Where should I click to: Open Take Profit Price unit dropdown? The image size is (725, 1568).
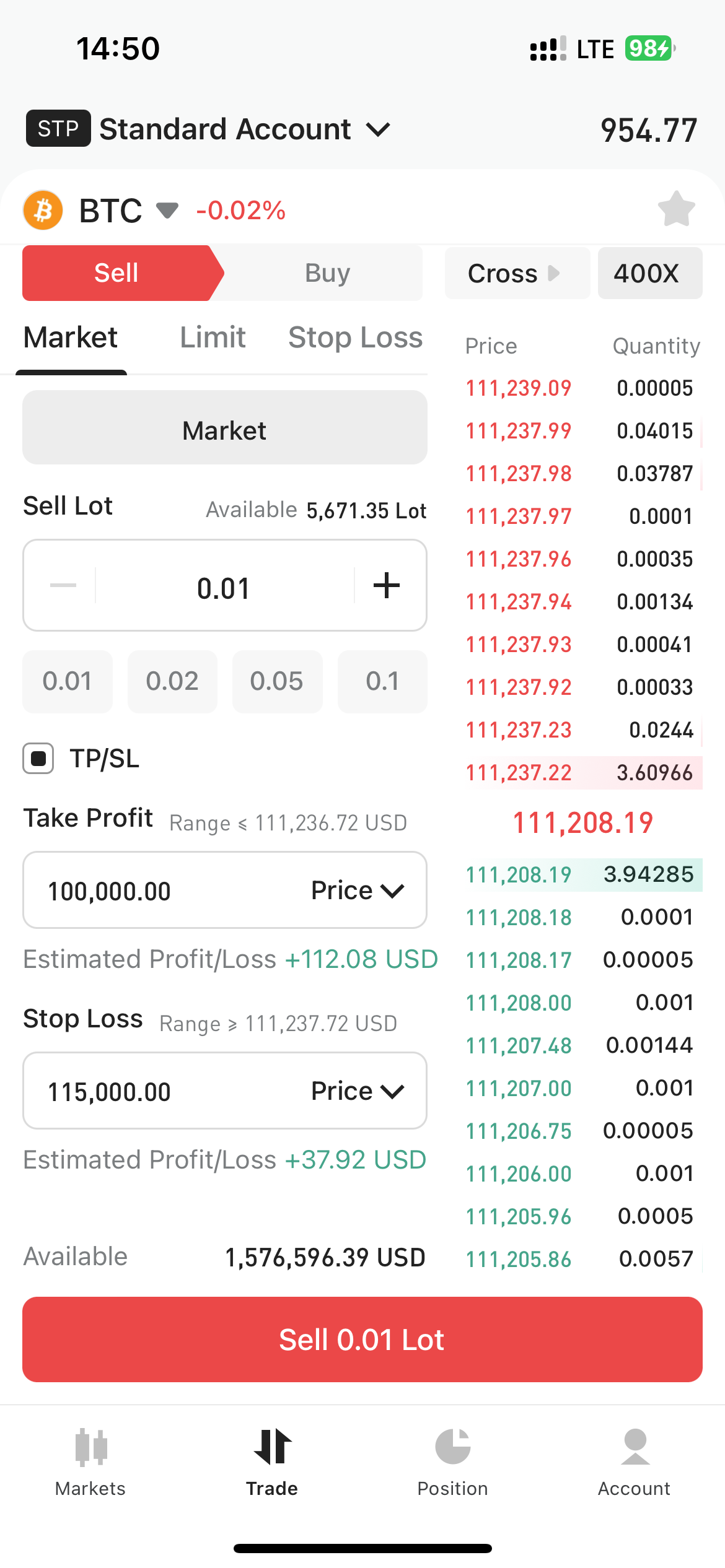[x=358, y=891]
